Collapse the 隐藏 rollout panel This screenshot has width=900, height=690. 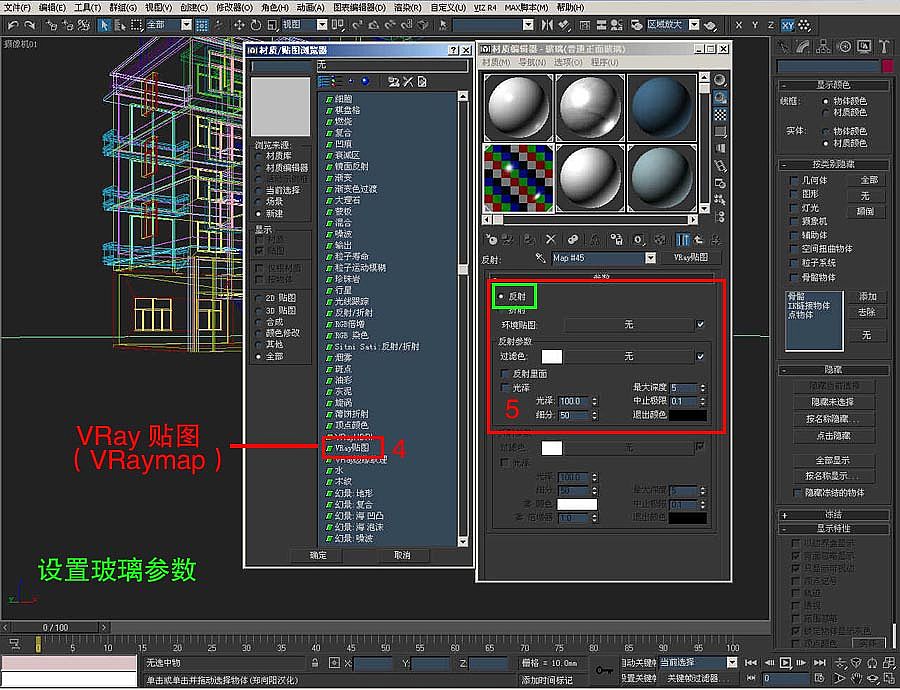point(833,369)
